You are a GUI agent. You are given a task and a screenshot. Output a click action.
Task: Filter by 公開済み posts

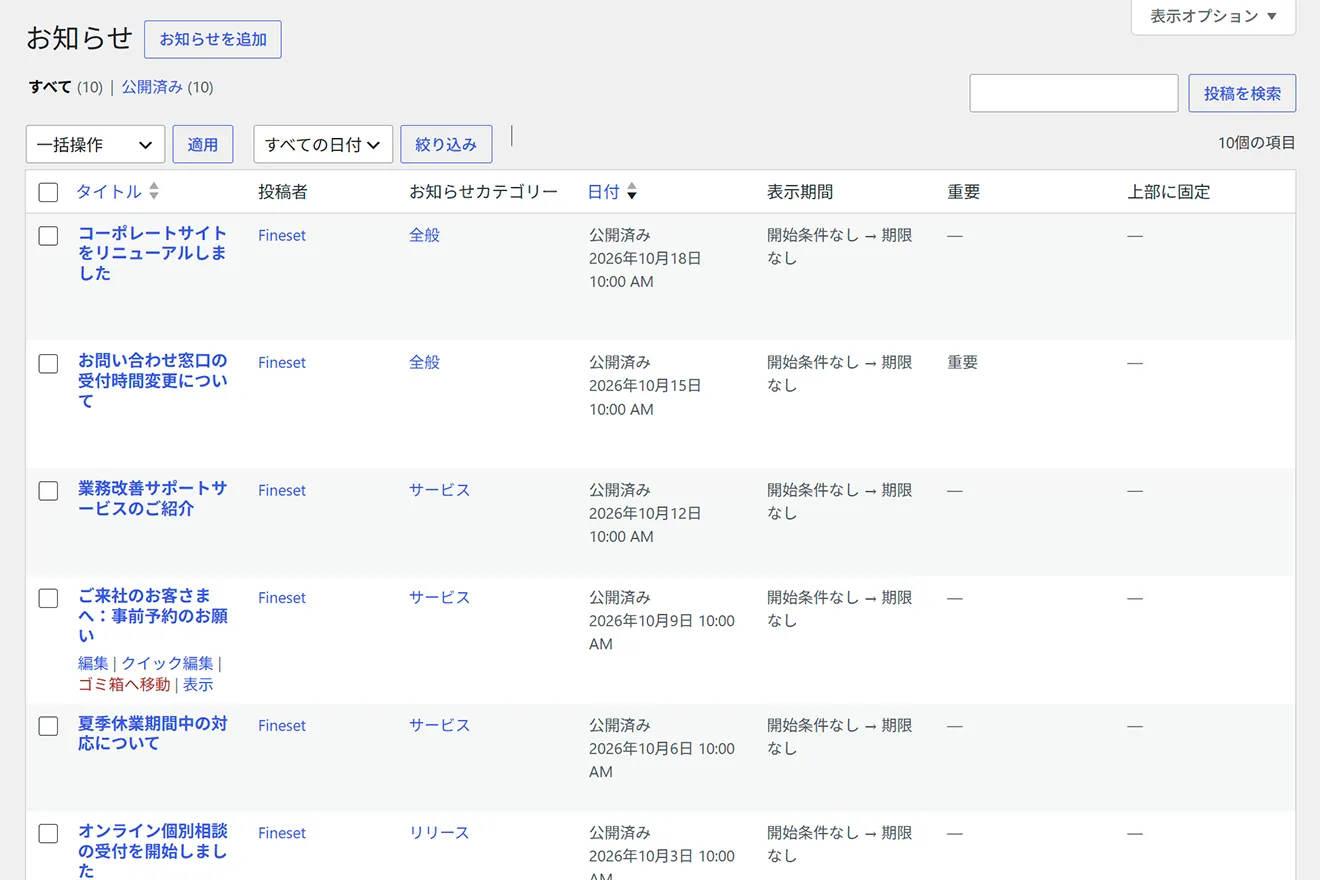152,87
